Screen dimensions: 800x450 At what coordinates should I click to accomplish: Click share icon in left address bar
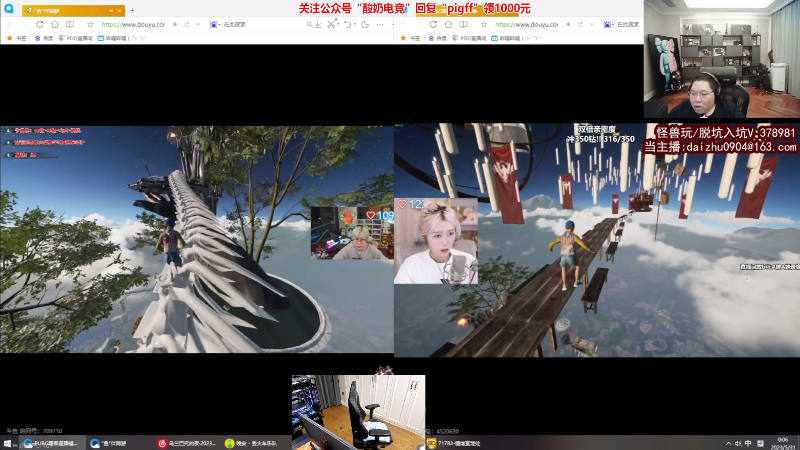coord(187,24)
